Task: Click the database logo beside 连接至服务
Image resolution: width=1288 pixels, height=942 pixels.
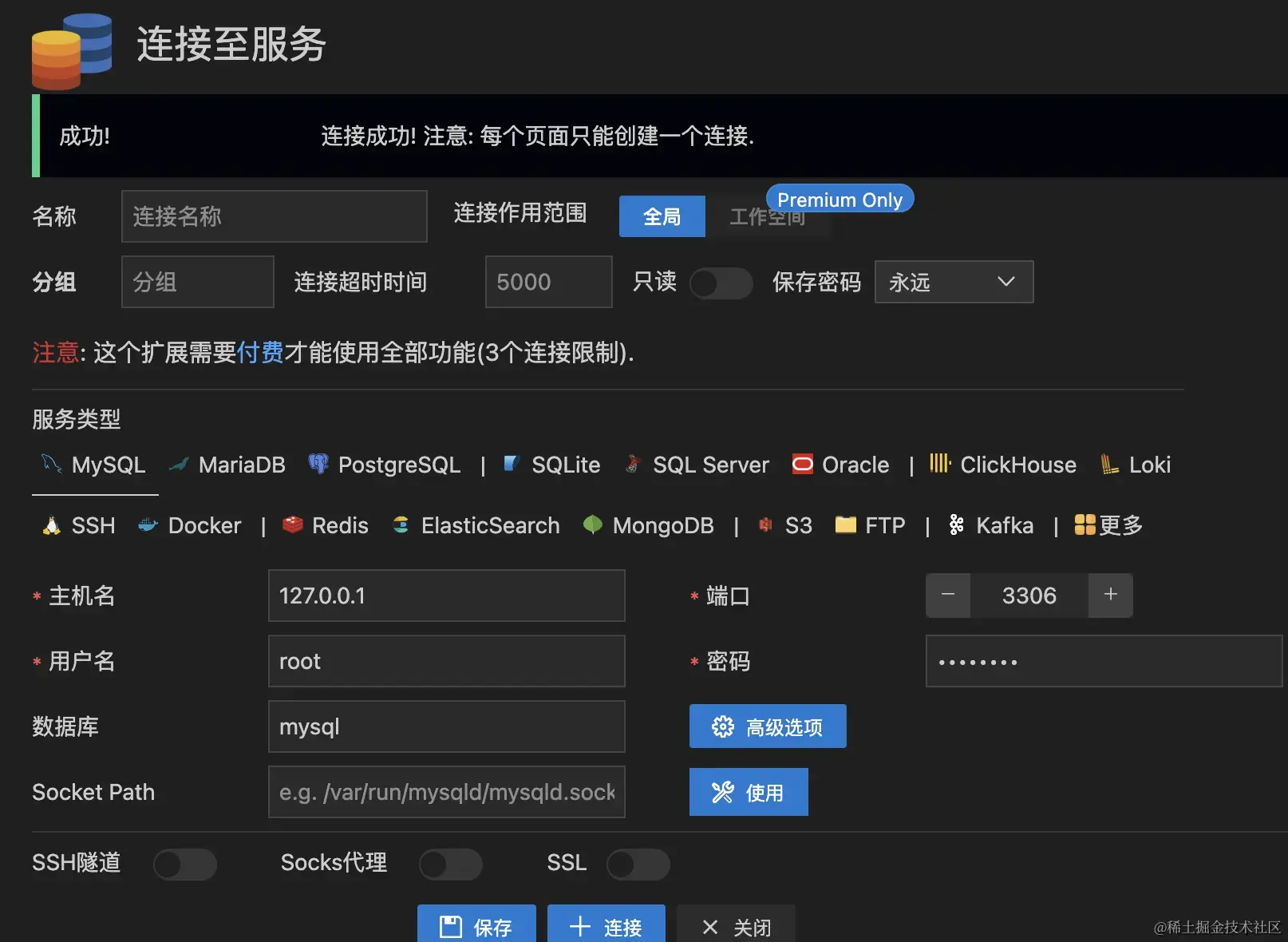Action: click(x=72, y=52)
